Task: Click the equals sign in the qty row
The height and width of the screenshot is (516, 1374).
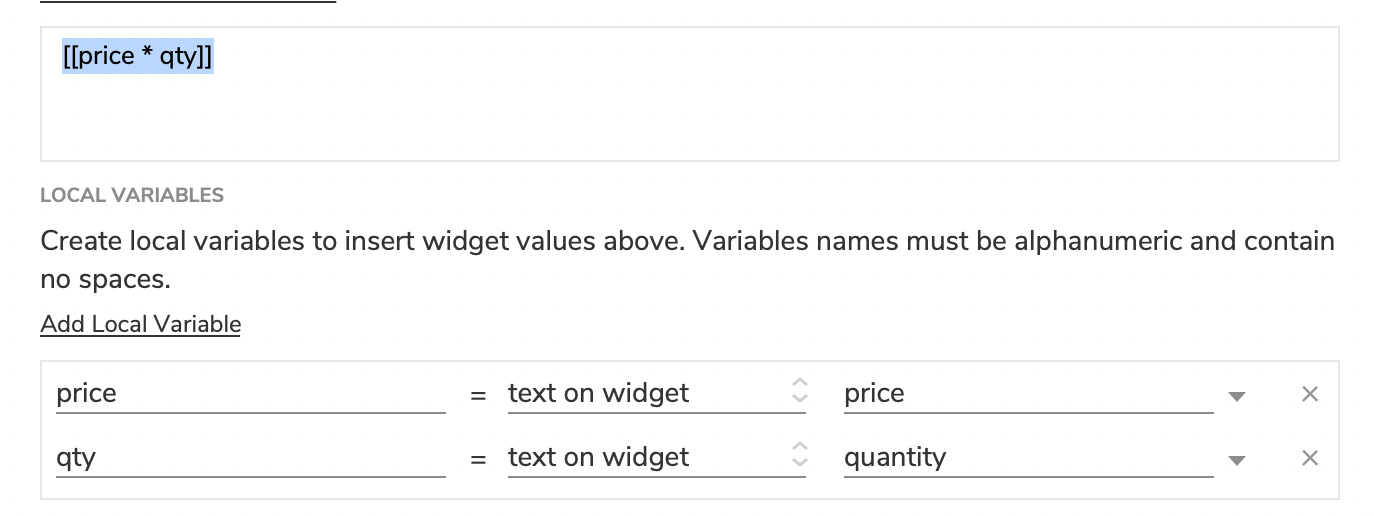Action: pos(478,459)
